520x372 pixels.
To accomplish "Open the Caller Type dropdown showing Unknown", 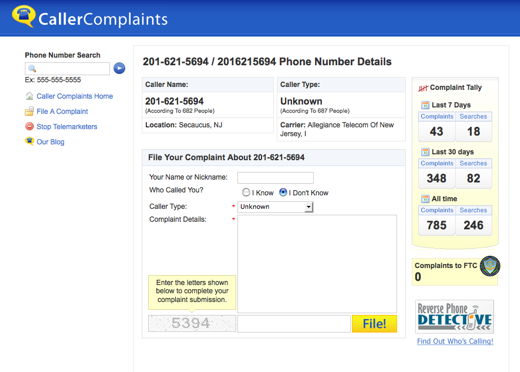I will 275,207.
